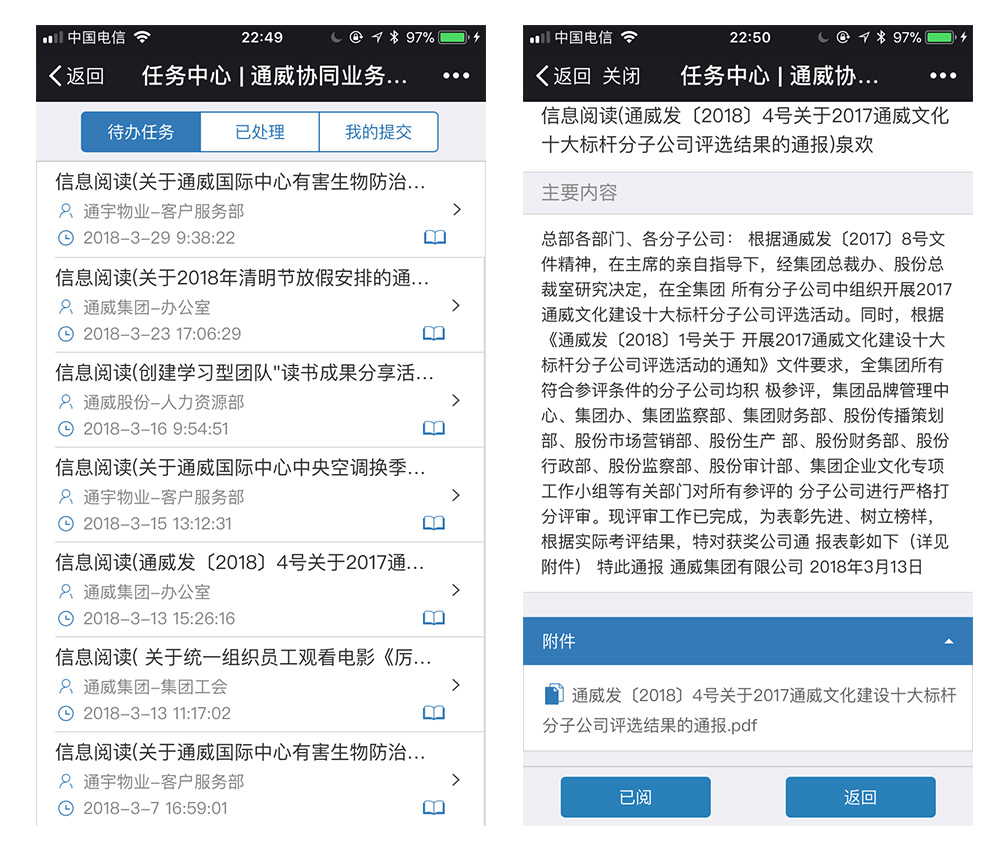The height and width of the screenshot is (860, 1000).
Task: Click the person icon beside 通威股份-人力资源部
Action: pos(66,402)
